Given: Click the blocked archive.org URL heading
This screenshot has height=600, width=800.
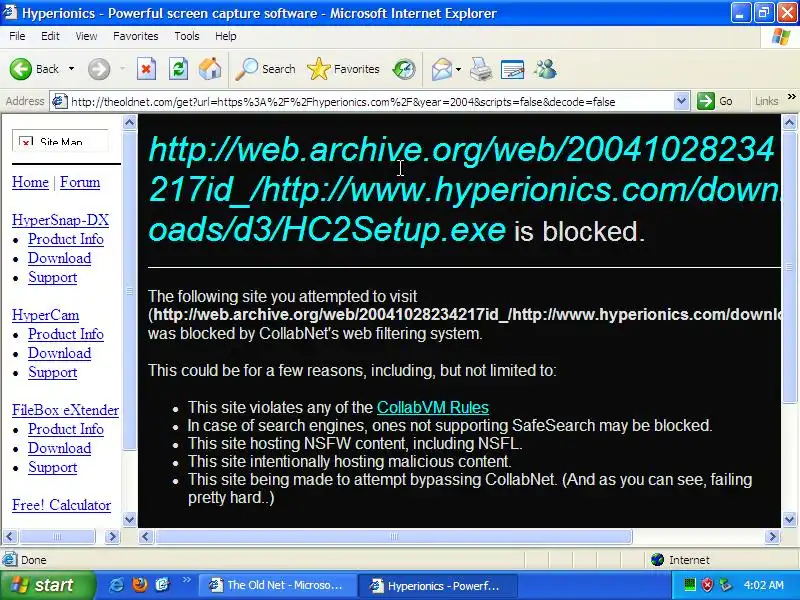Looking at the screenshot, I should pos(462,190).
